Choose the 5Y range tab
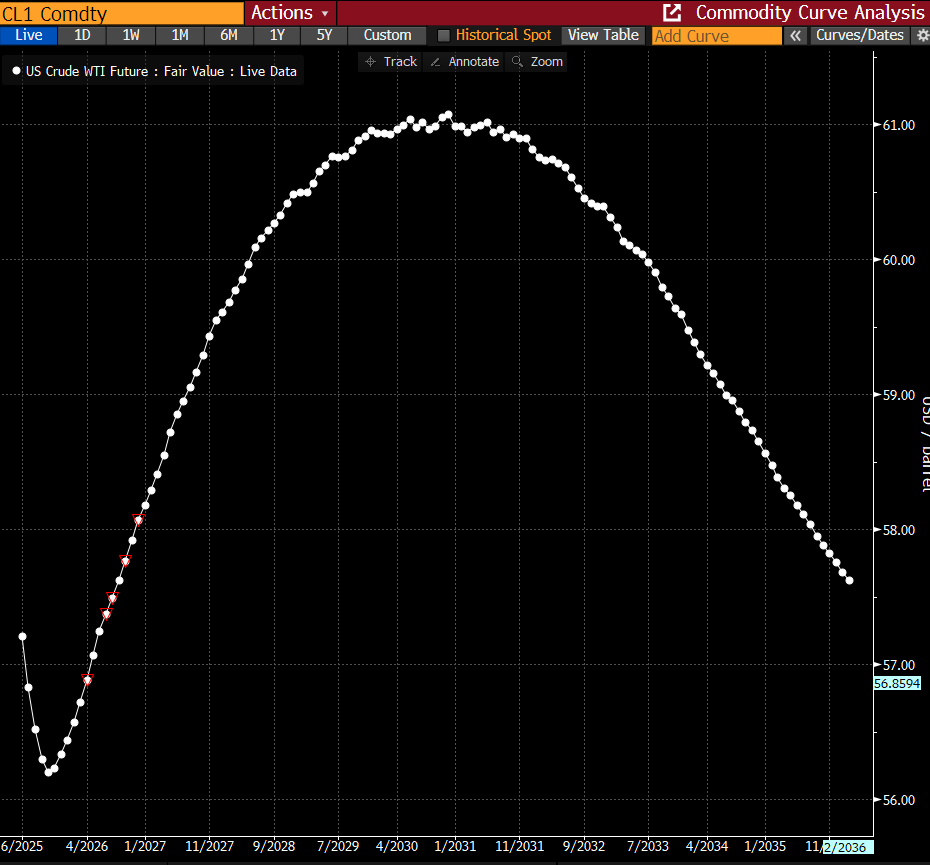Screen dimensions: 930x865 pyautogui.click(x=324, y=35)
